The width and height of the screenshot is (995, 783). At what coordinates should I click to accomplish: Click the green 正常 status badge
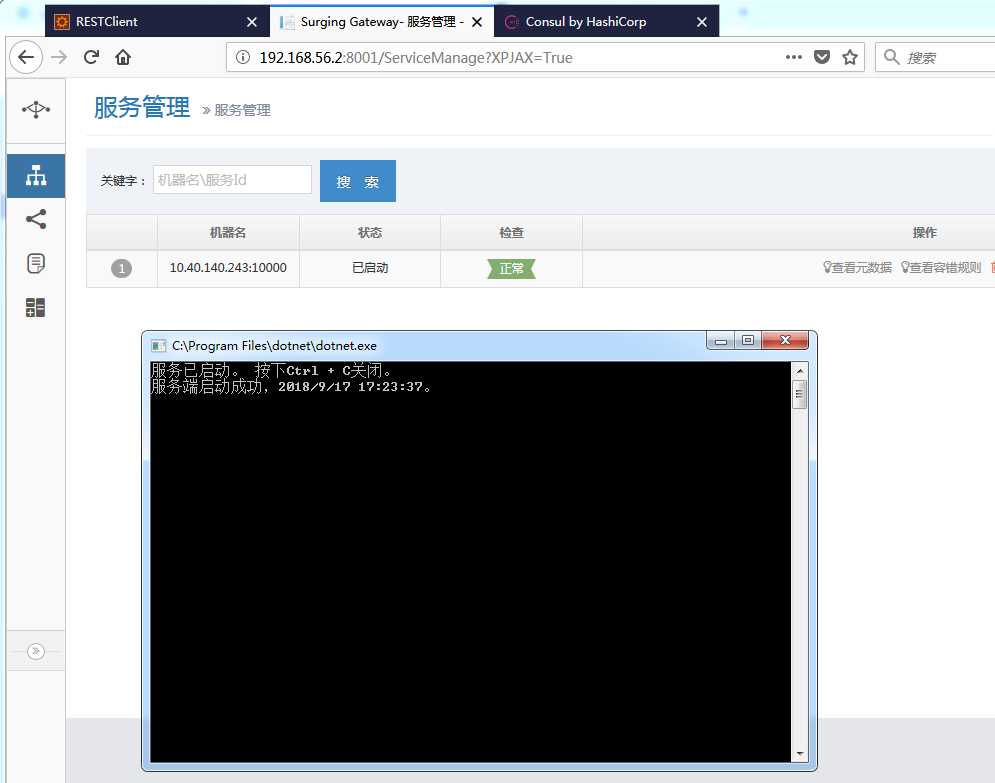[511, 268]
